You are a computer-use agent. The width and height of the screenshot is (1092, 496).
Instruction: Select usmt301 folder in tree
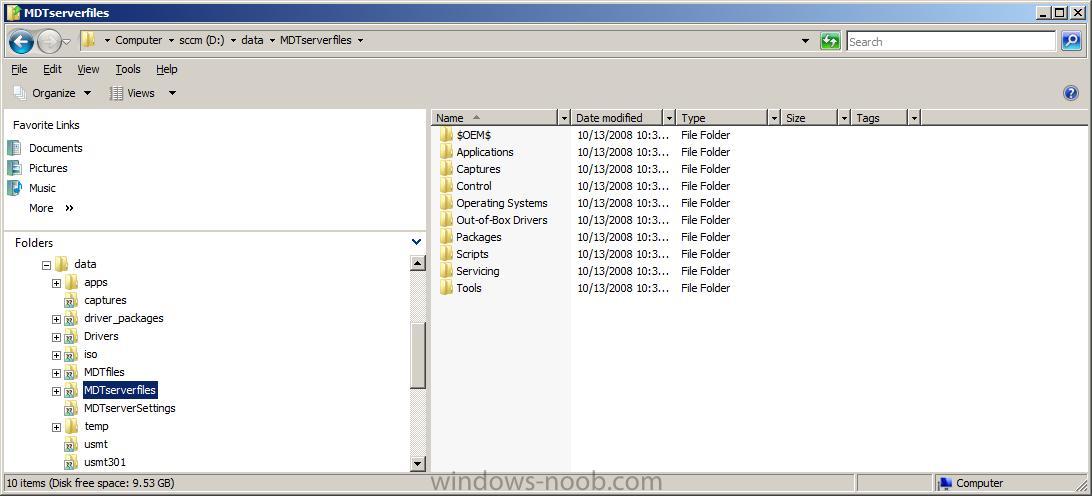point(105,462)
